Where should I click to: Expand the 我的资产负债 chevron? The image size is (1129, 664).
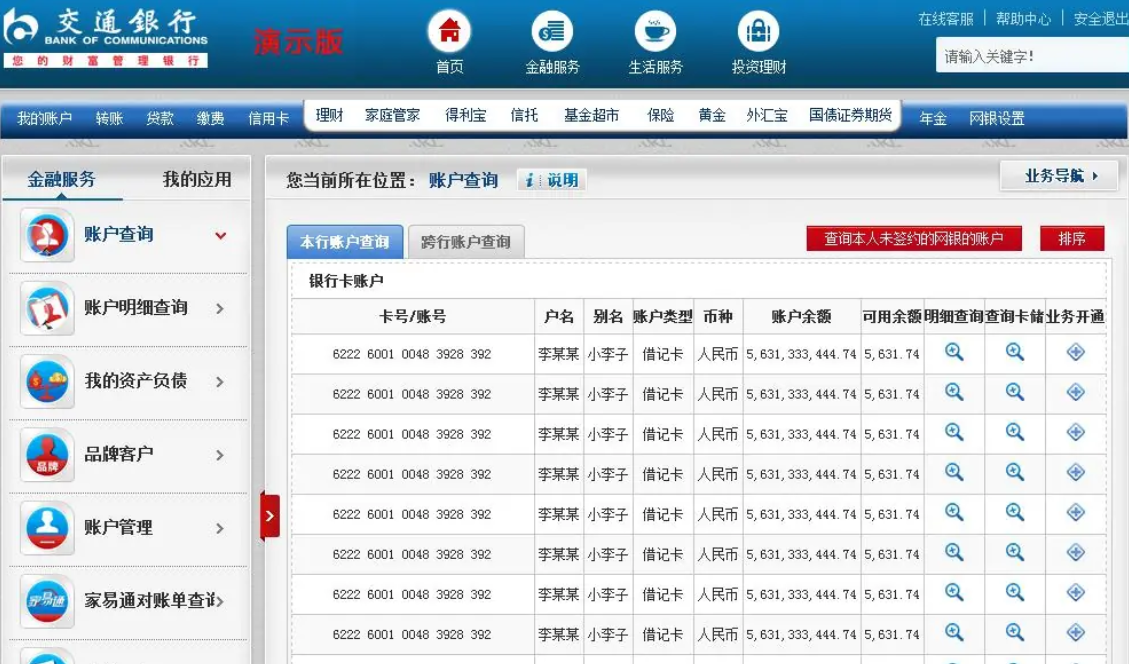220,382
